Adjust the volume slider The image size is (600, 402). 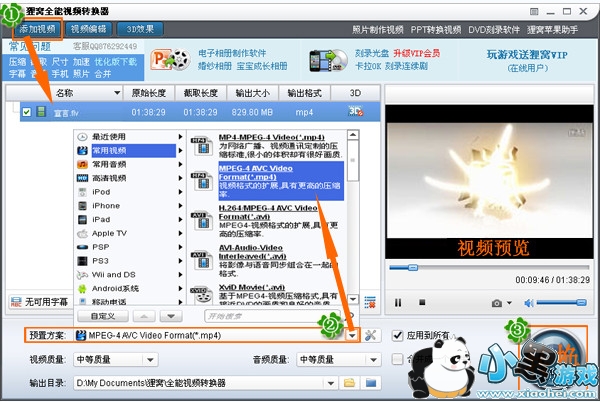pyautogui.click(x=562, y=303)
